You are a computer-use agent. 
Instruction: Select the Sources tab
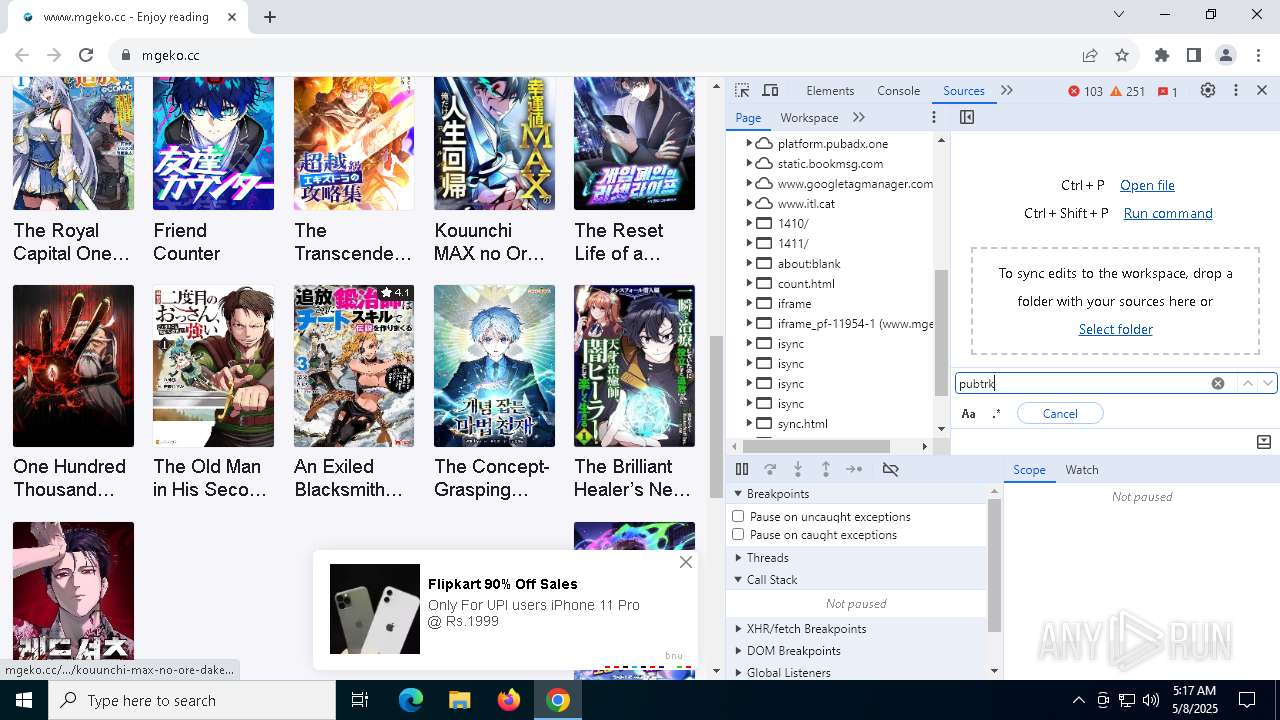[964, 91]
